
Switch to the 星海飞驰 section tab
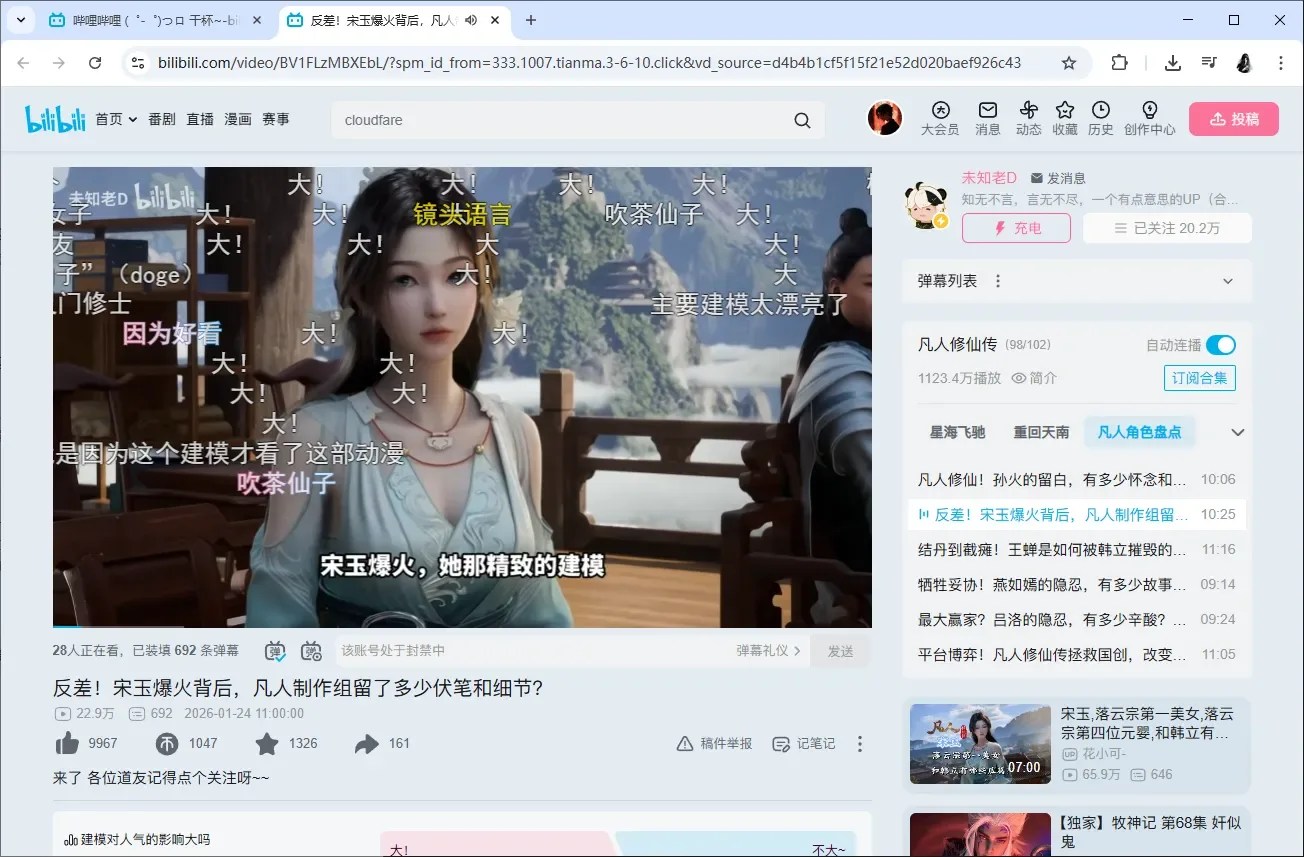click(957, 432)
